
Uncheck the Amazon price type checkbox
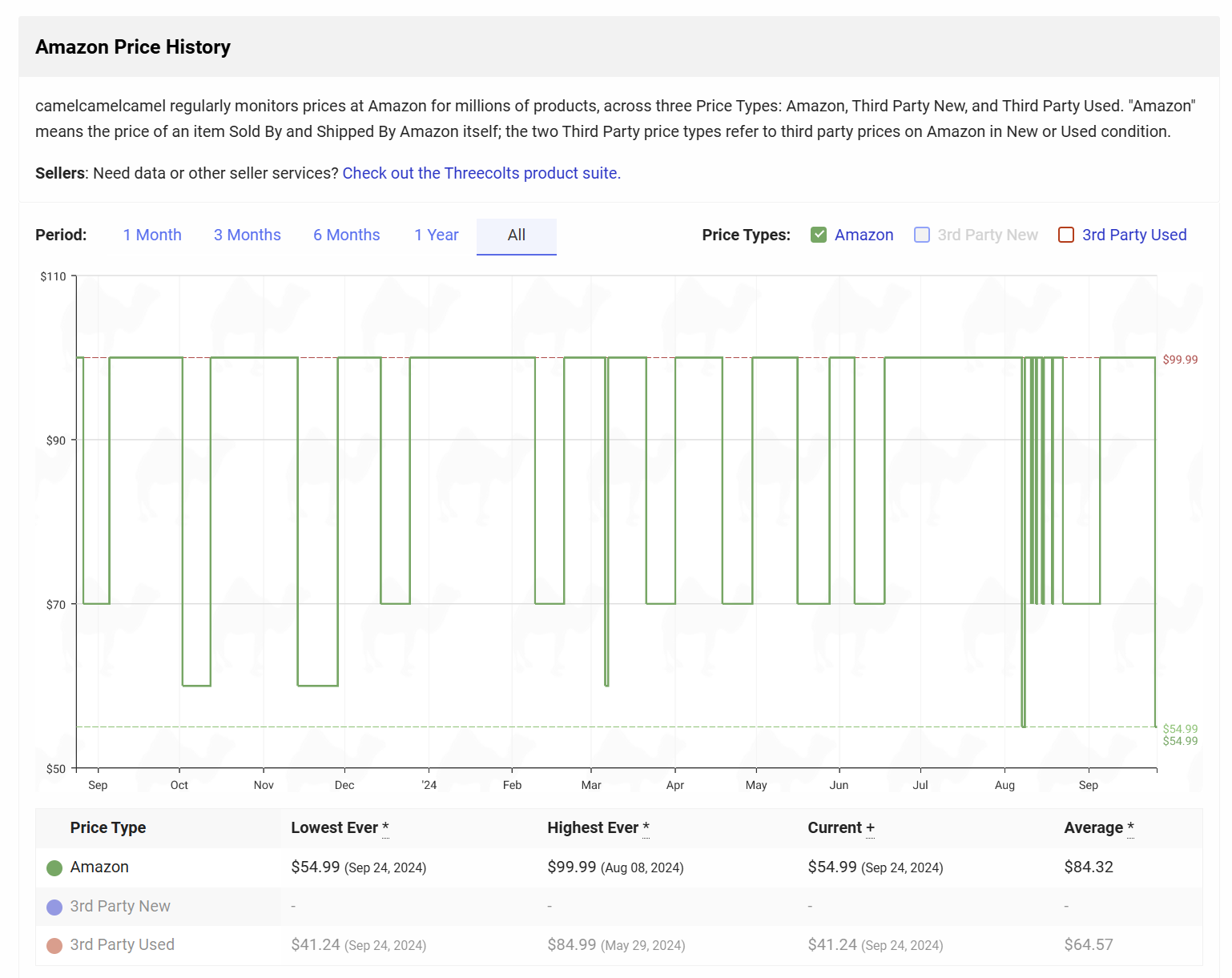818,235
